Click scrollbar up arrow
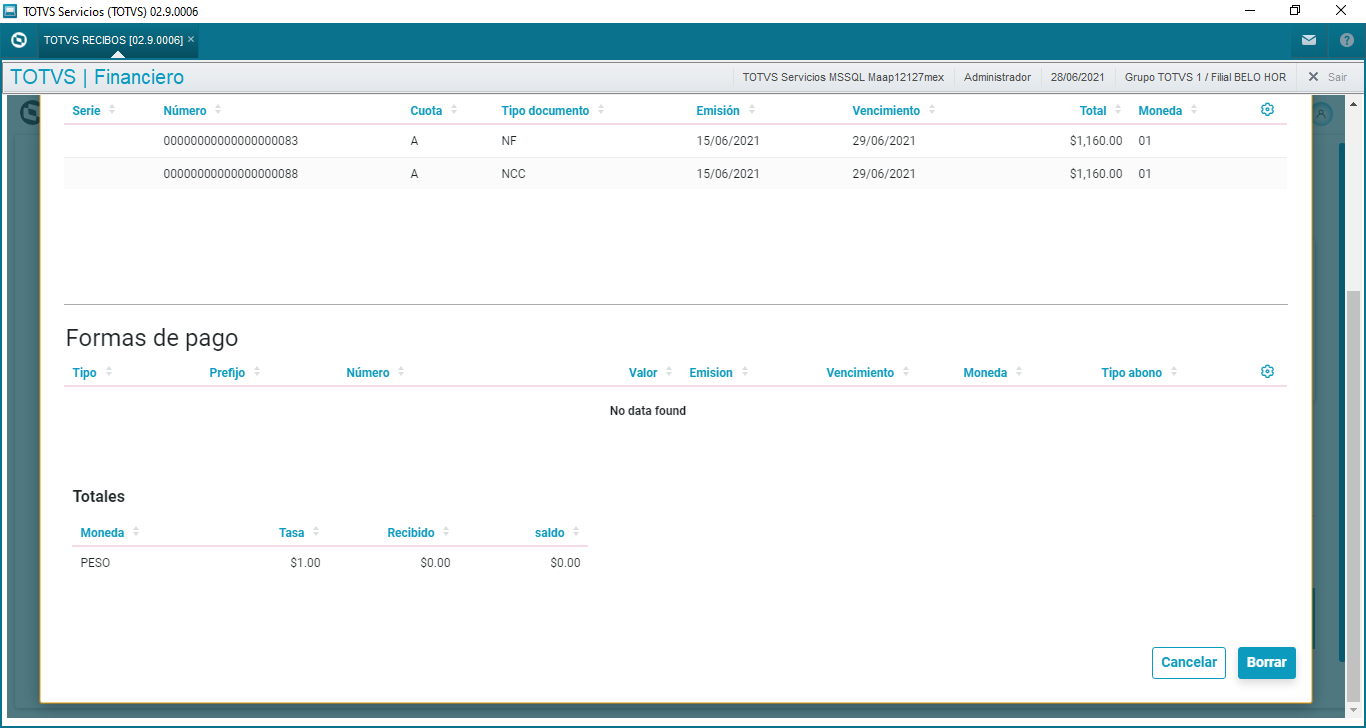The width and height of the screenshot is (1366, 728). point(1355,104)
